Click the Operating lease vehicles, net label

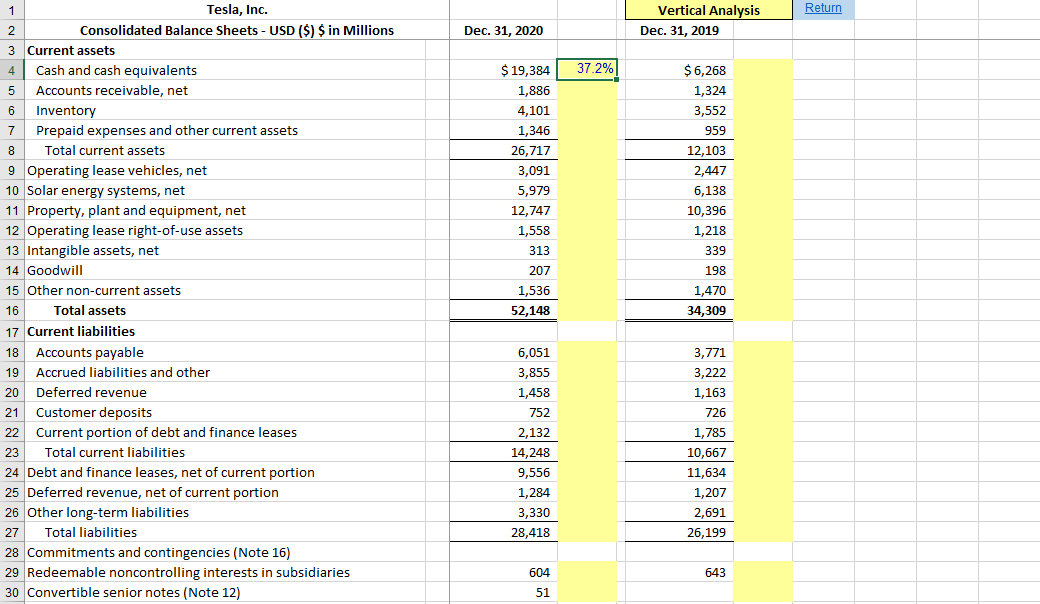pyautogui.click(x=117, y=170)
